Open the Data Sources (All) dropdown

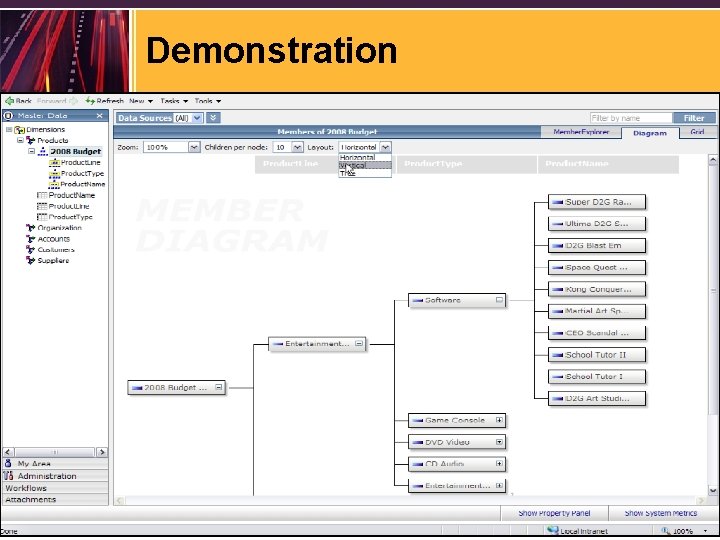197,118
